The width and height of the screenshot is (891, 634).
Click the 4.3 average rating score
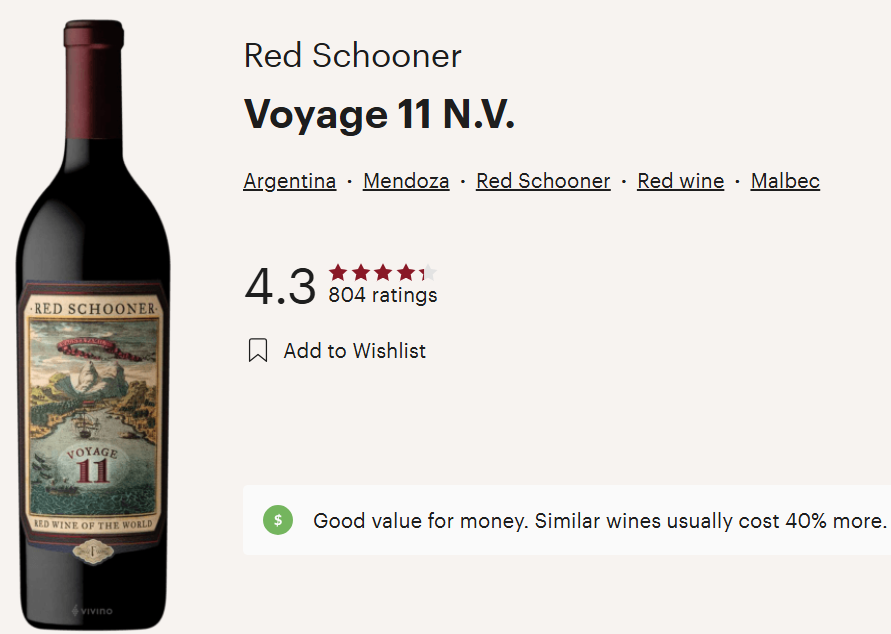tap(280, 286)
